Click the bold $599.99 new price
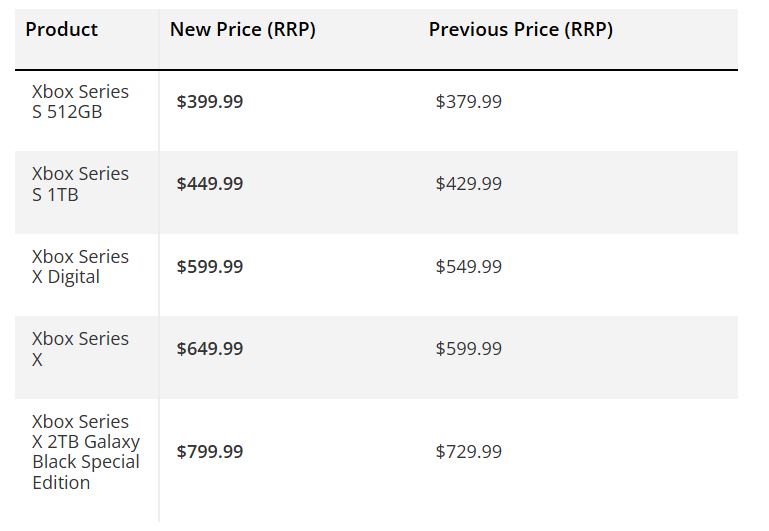The width and height of the screenshot is (769, 531). (209, 267)
